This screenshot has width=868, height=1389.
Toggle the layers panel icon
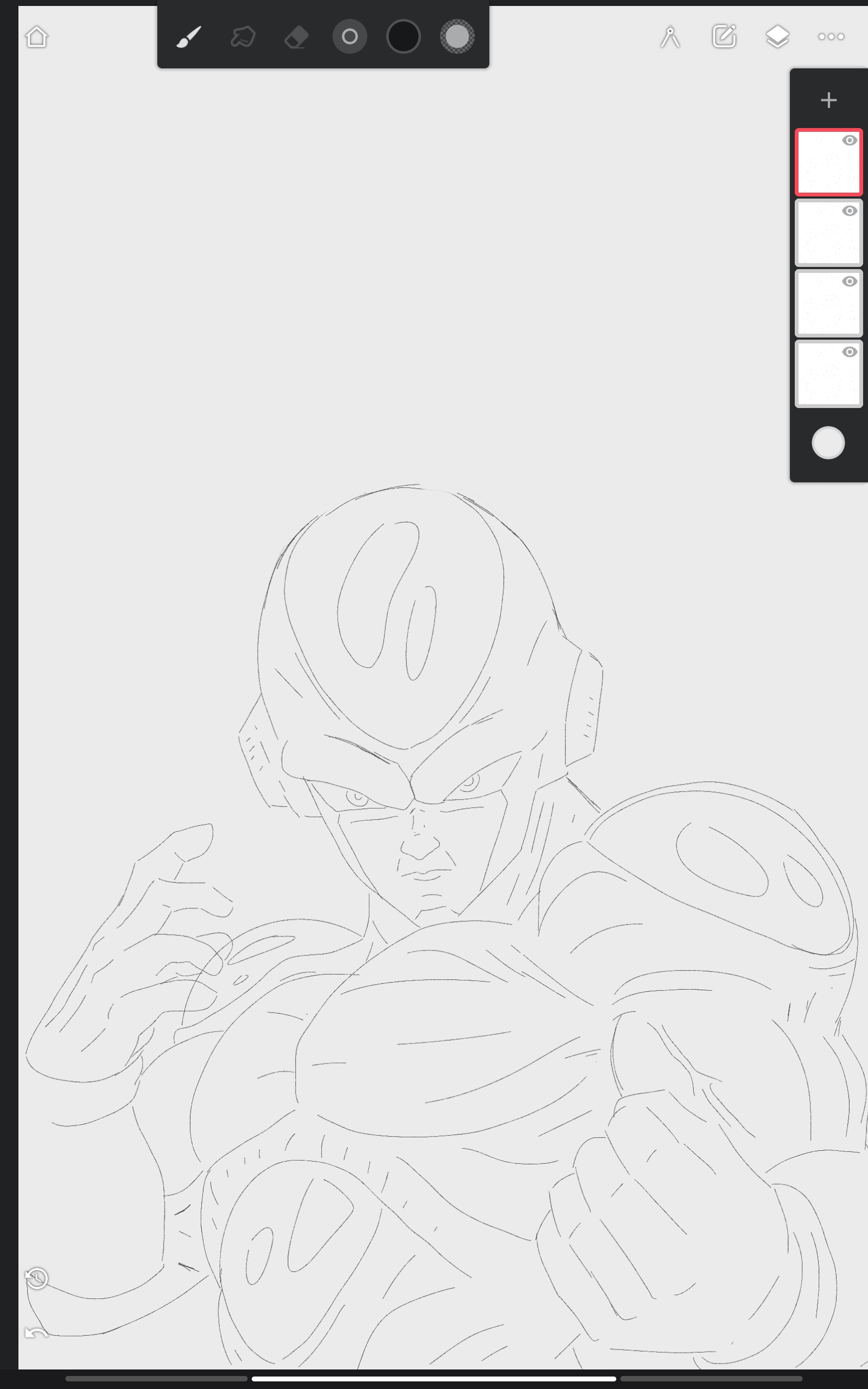(x=777, y=37)
